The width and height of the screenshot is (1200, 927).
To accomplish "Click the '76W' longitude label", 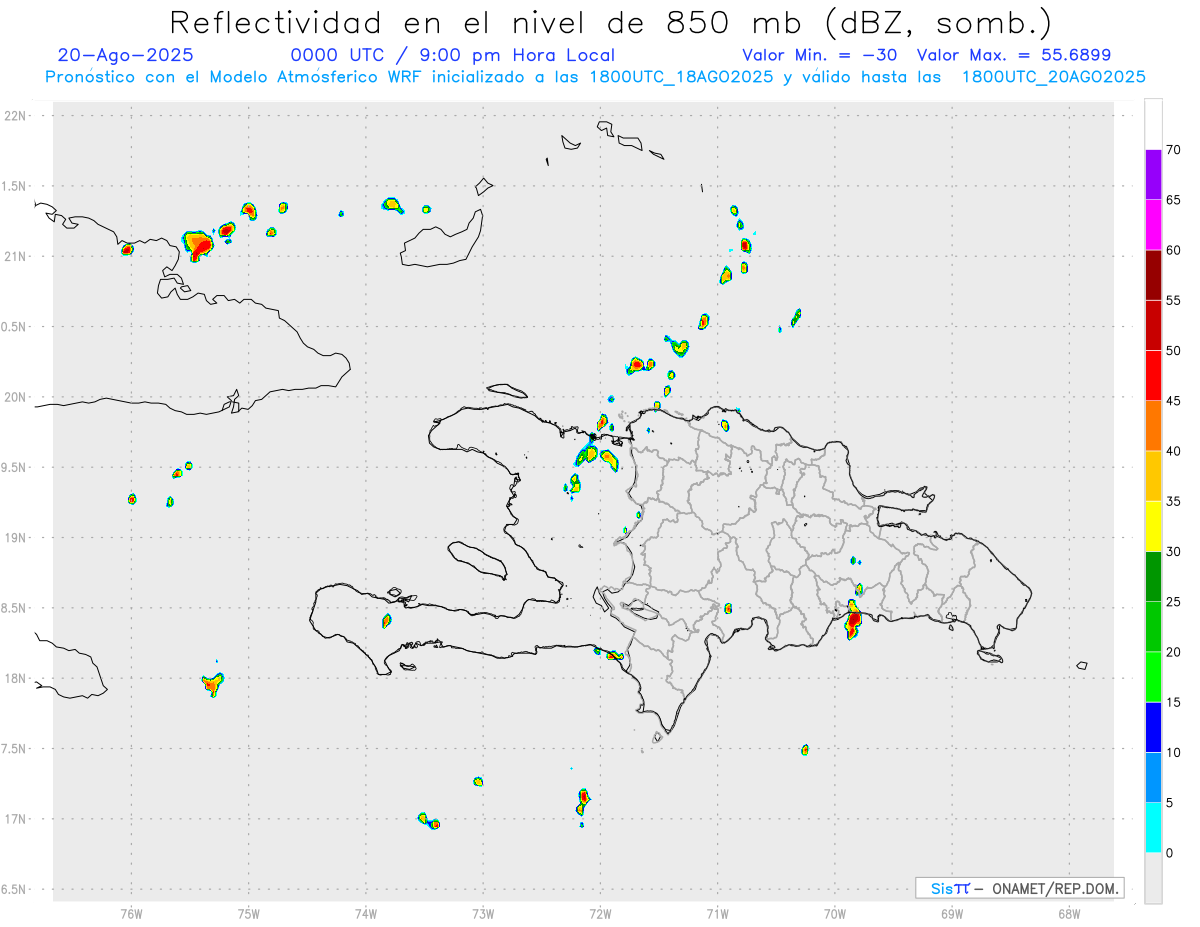I will tap(131, 913).
